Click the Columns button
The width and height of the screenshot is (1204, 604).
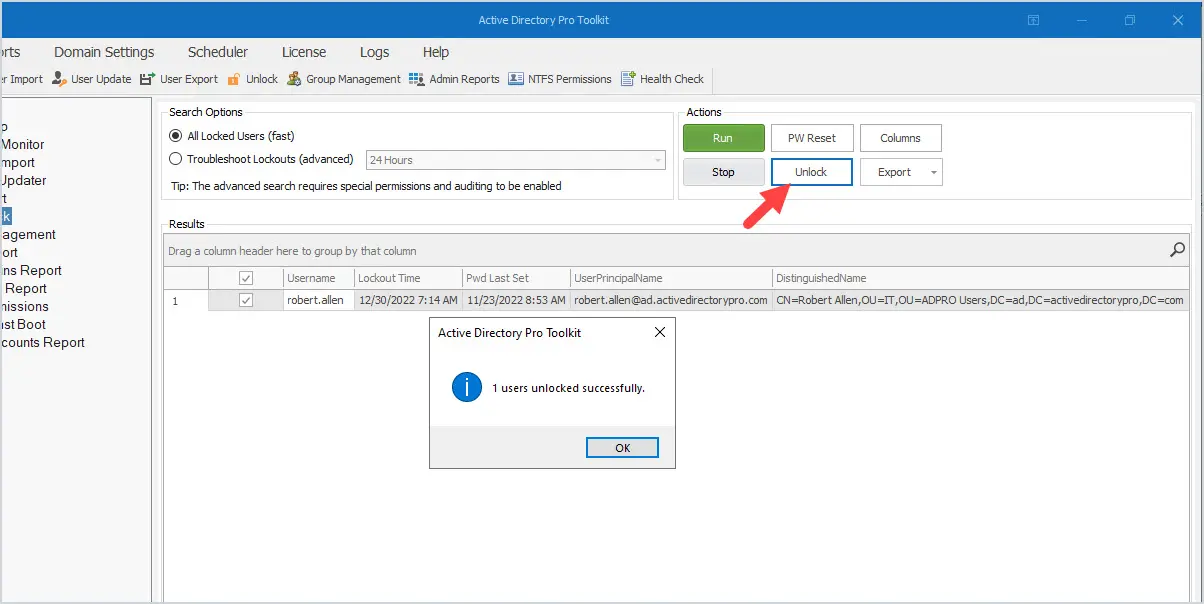tap(900, 138)
